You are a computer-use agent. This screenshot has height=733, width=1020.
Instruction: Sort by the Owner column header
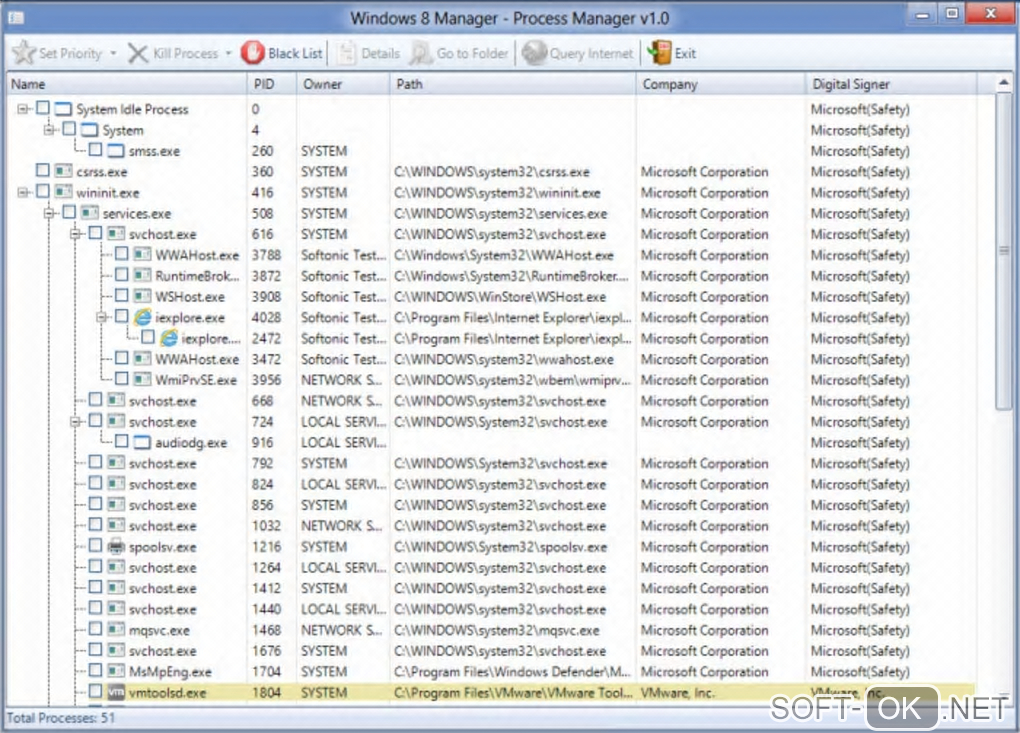(x=343, y=84)
